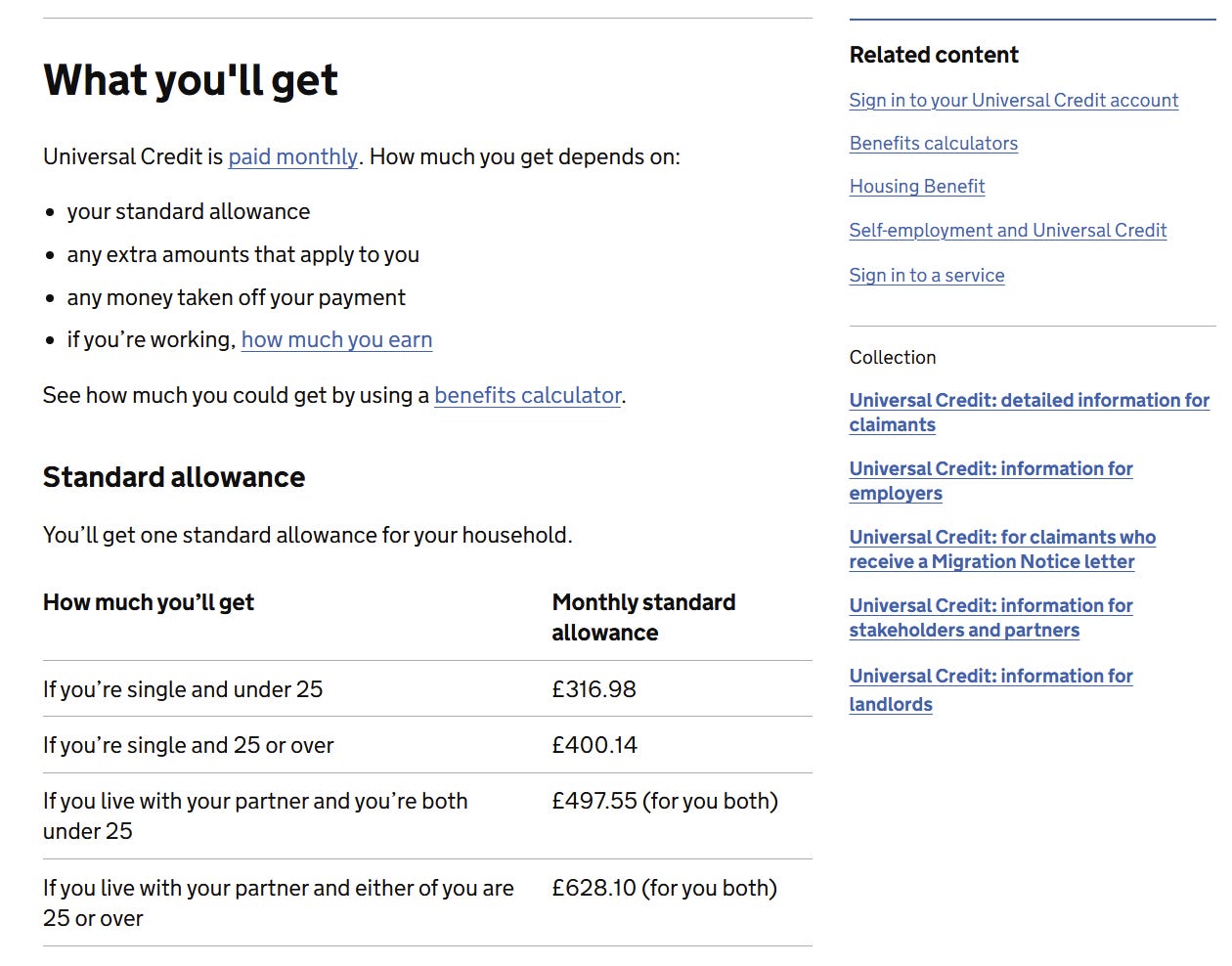Image resolution: width=1232 pixels, height=966 pixels.
Task: Click the 'What you'll get' heading
Action: click(x=191, y=79)
